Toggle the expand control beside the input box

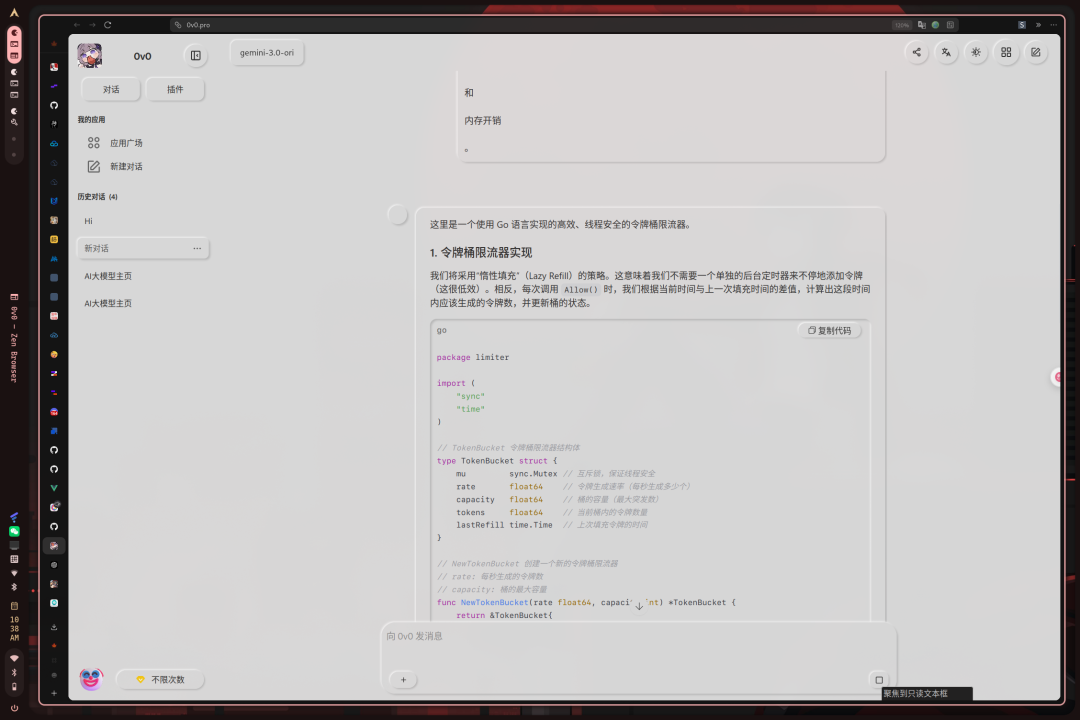878,679
